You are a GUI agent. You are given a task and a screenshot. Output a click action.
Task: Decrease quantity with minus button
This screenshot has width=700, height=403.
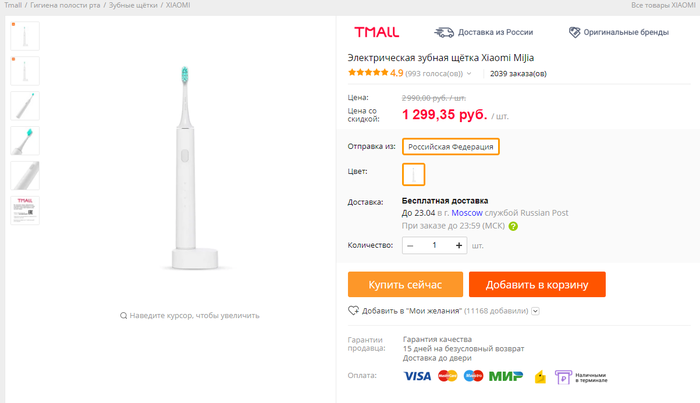pyautogui.click(x=411, y=245)
